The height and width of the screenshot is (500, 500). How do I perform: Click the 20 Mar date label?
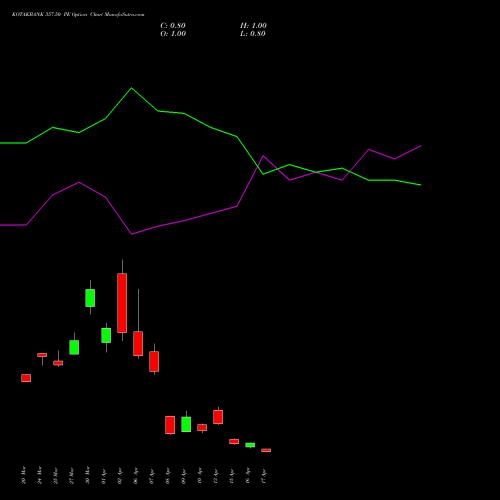tap(23, 475)
